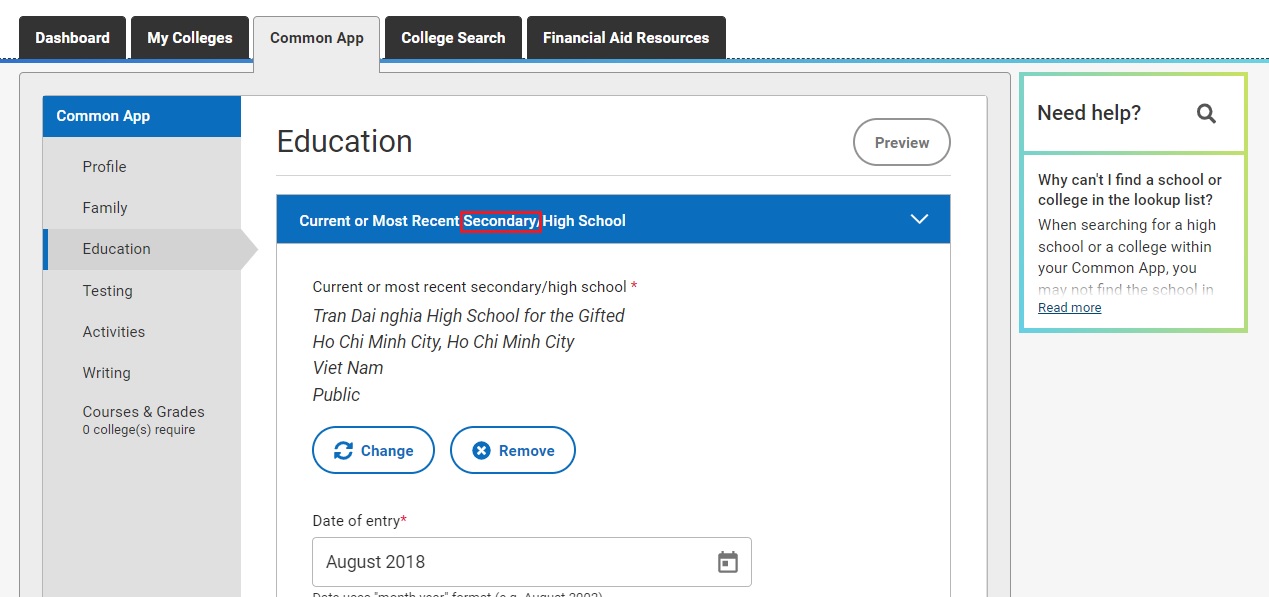The width and height of the screenshot is (1269, 597).
Task: Open the Financial Aid Resources tab
Action: coord(626,38)
